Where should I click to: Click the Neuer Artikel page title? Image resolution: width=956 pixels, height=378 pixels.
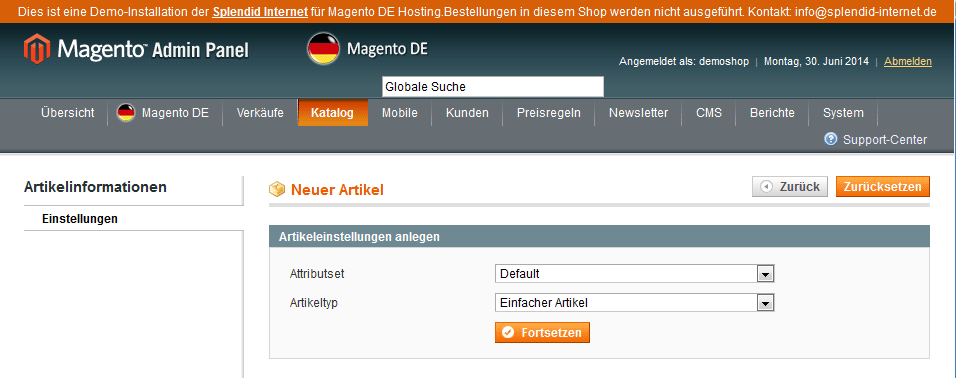pyautogui.click(x=337, y=190)
